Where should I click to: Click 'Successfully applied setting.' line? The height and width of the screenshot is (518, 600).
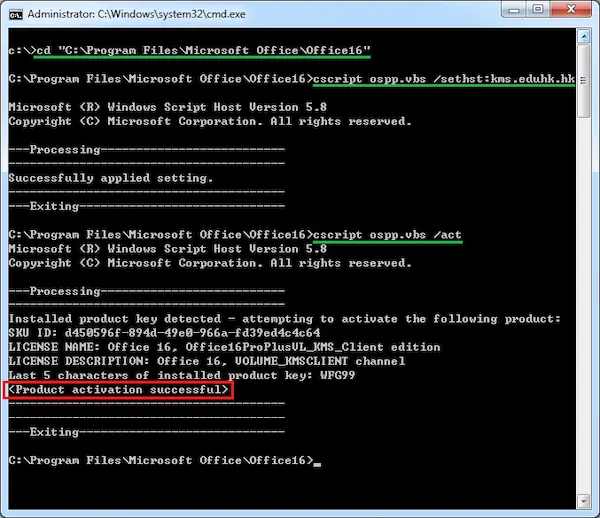(111, 178)
